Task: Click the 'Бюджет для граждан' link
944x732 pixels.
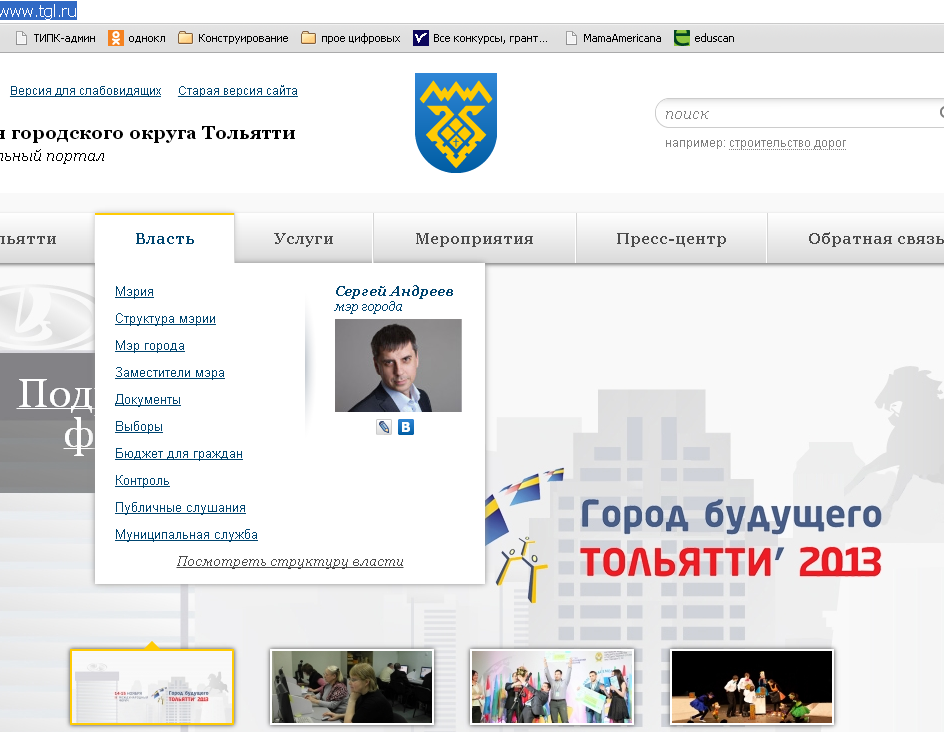Action: [179, 454]
